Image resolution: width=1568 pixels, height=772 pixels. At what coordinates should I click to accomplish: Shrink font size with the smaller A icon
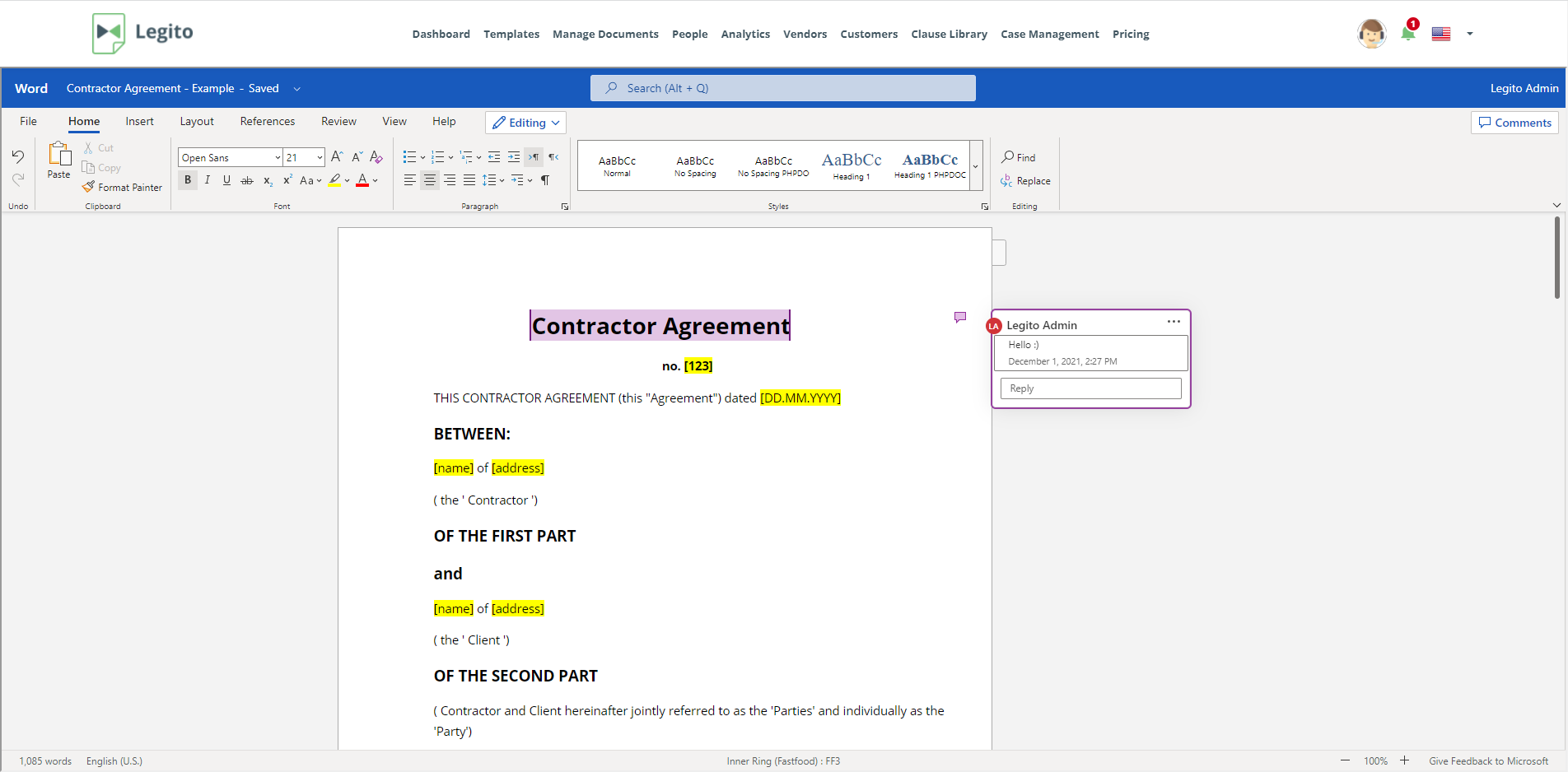[357, 156]
